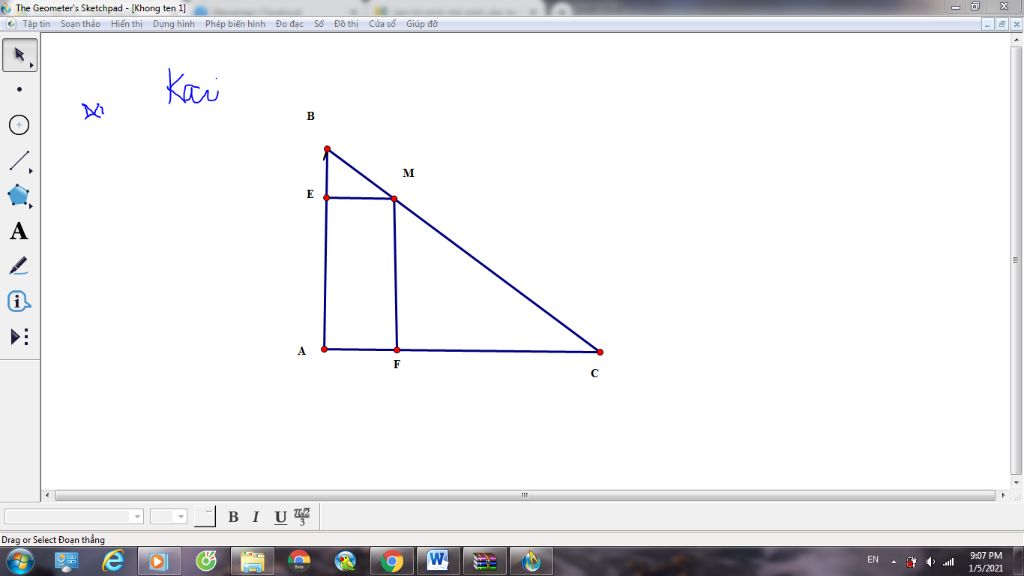Open the media player taskbar icon
The width and height of the screenshot is (1024, 576).
pos(159,561)
